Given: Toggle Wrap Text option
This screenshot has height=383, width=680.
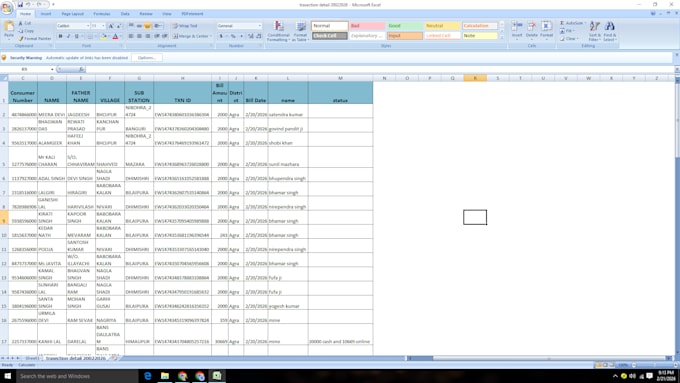Looking at the screenshot, I should (x=185, y=26).
